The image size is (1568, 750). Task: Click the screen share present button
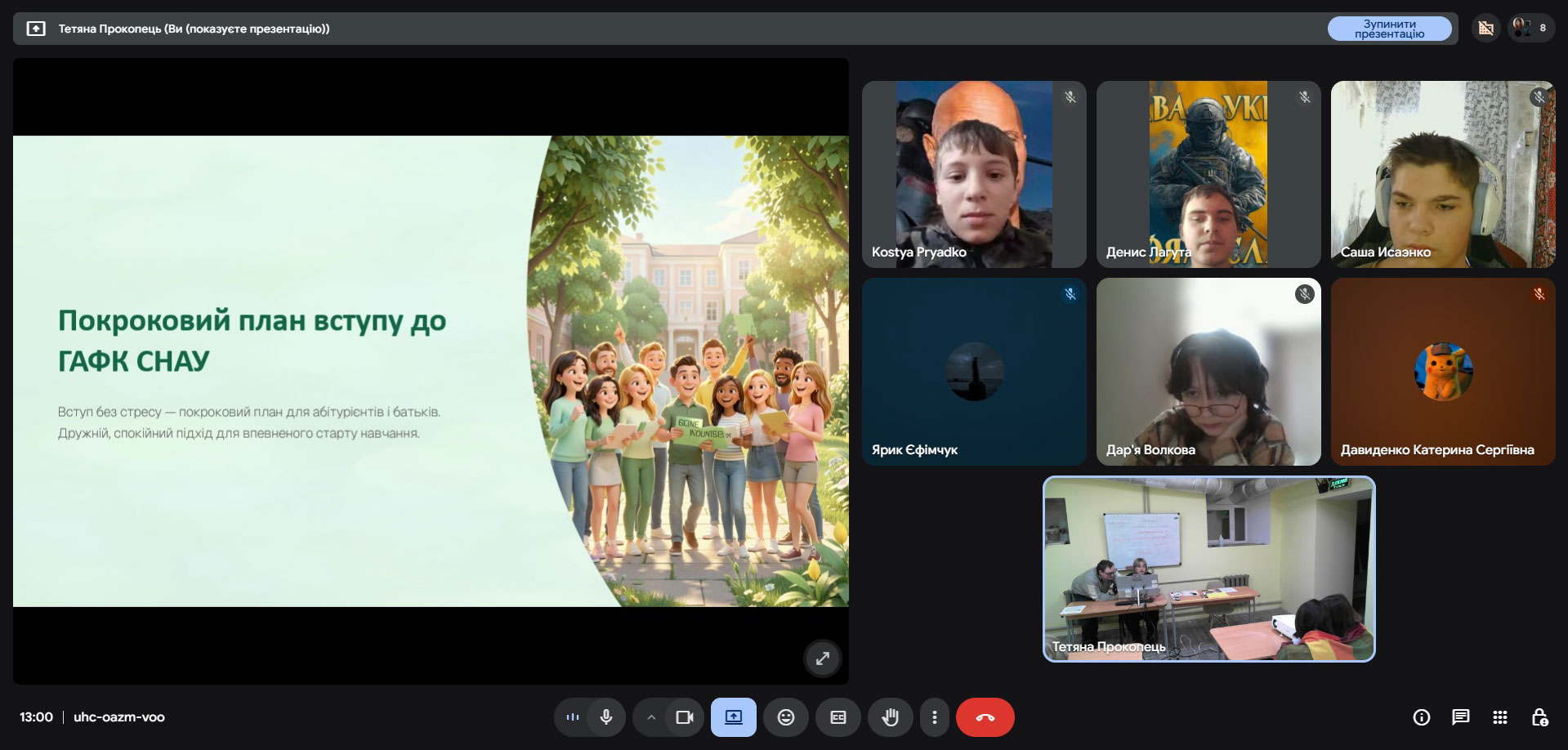tap(733, 717)
